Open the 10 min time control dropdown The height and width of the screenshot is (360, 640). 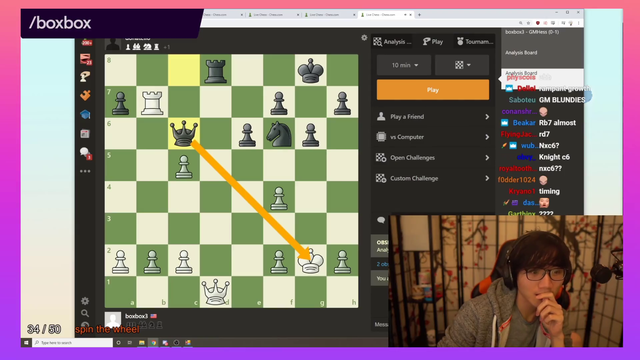tap(404, 65)
